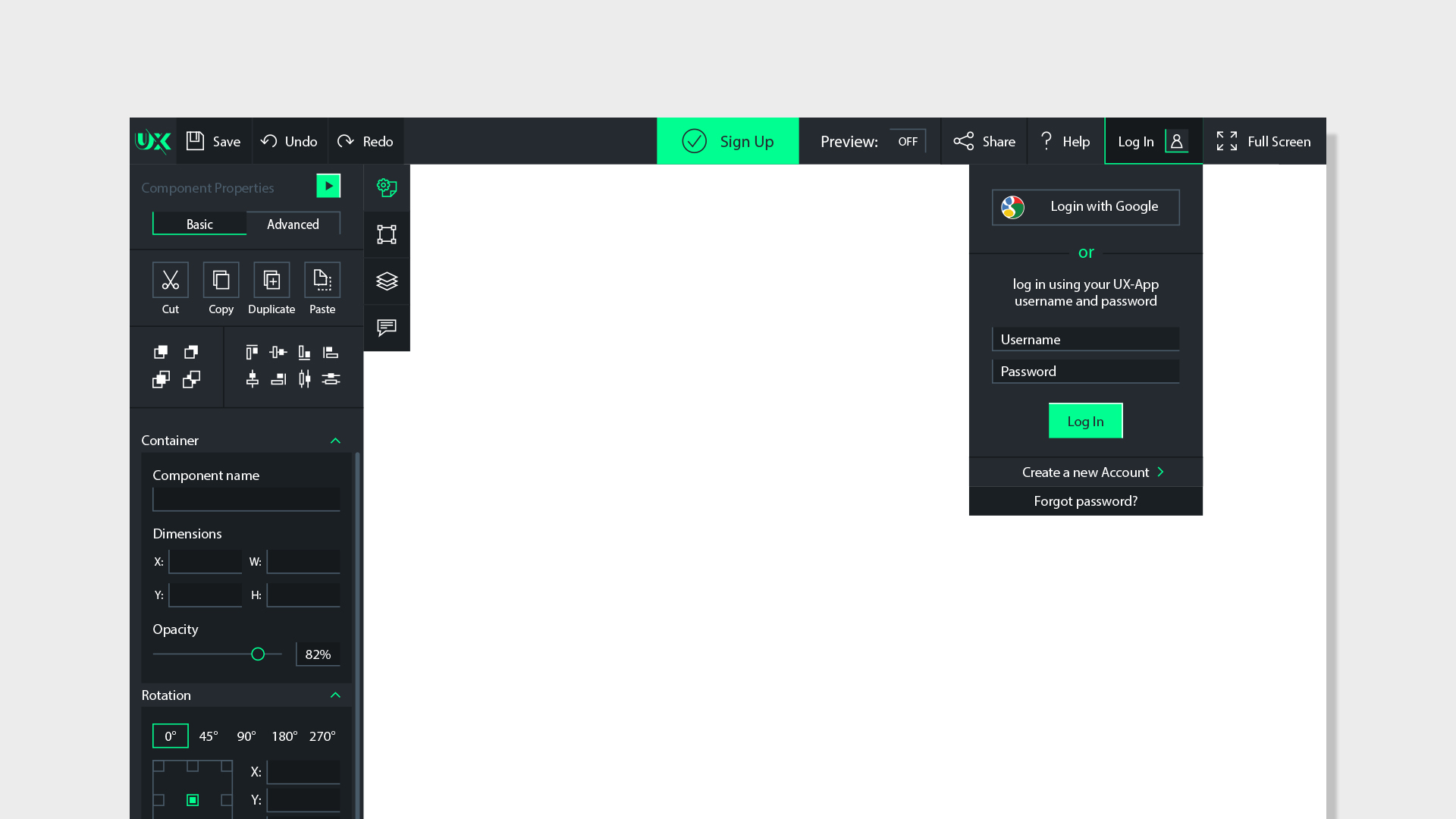Click the bring to front icon

[x=161, y=352]
